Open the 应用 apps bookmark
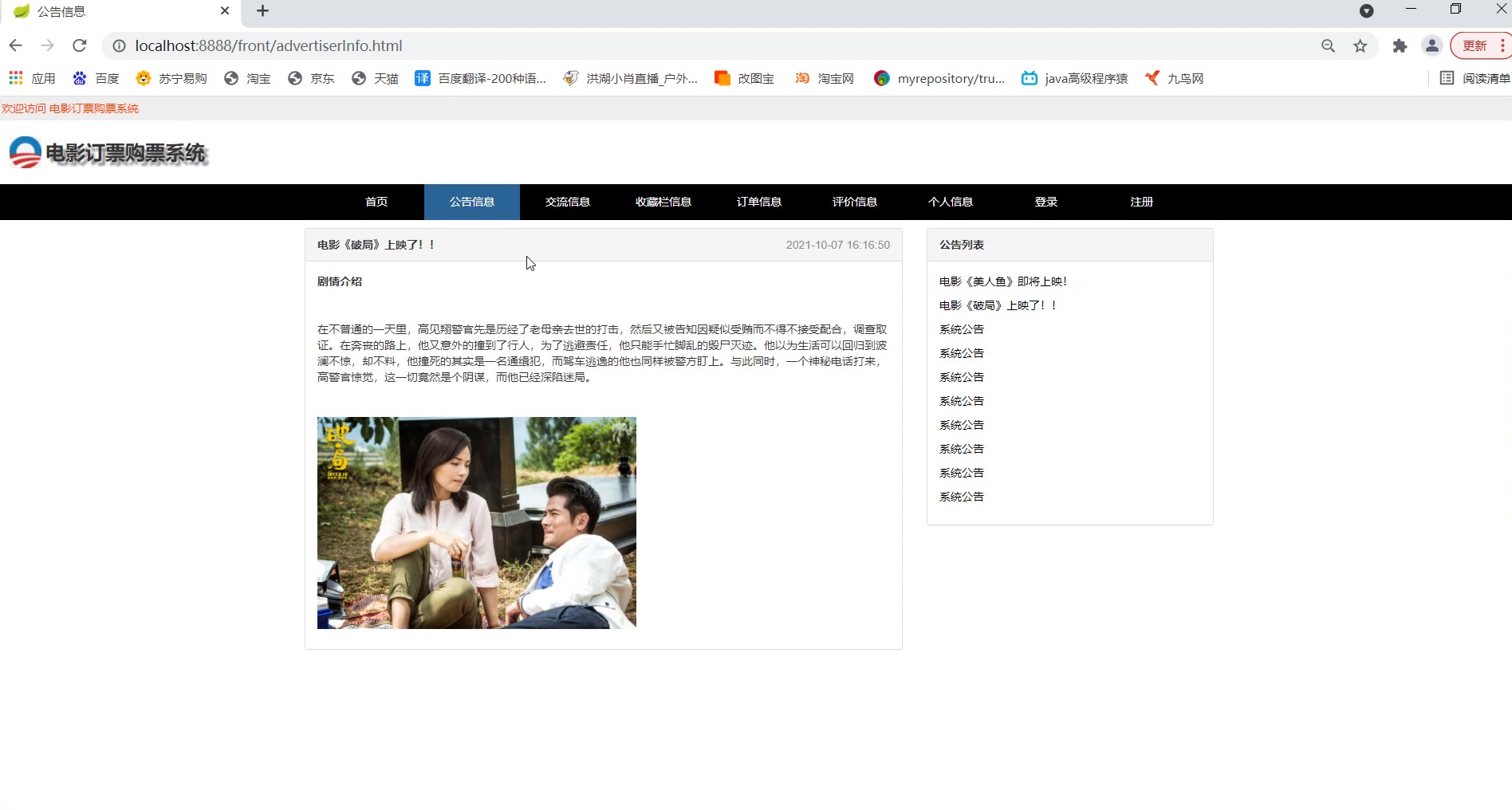 (32, 78)
